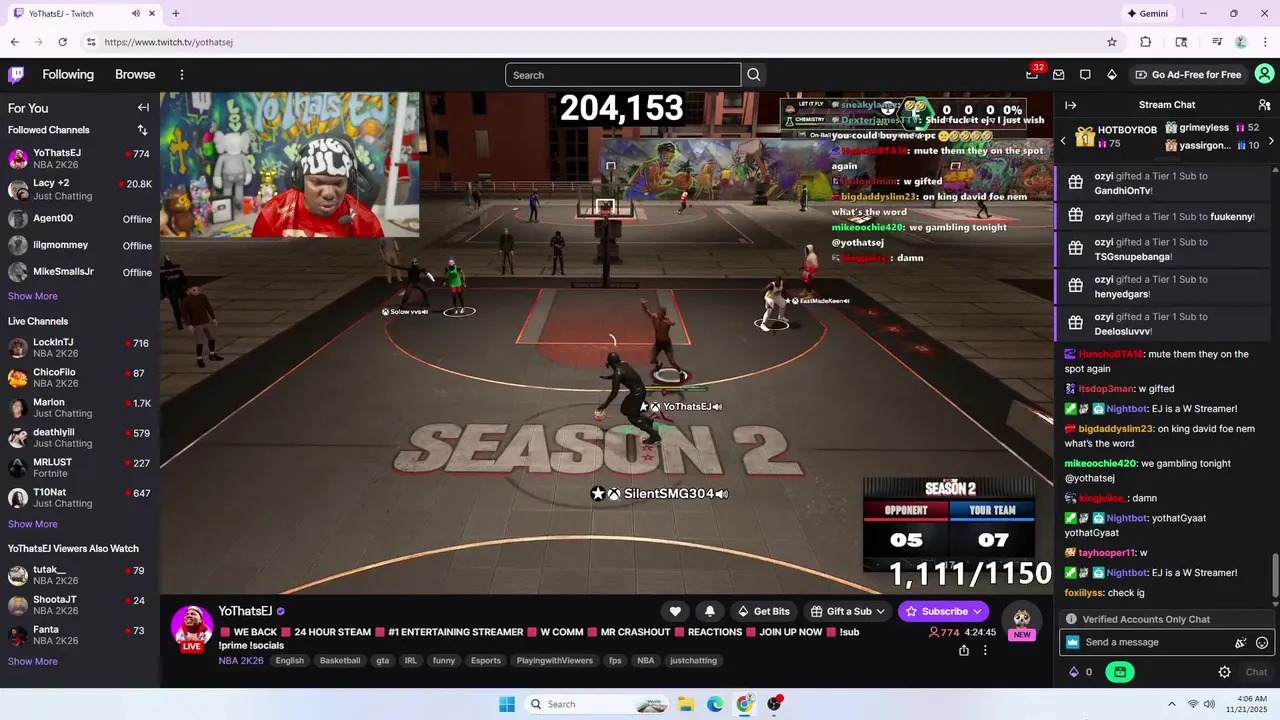Reload the page in Chrome
This screenshot has height=720, width=1280.
pyautogui.click(x=63, y=42)
